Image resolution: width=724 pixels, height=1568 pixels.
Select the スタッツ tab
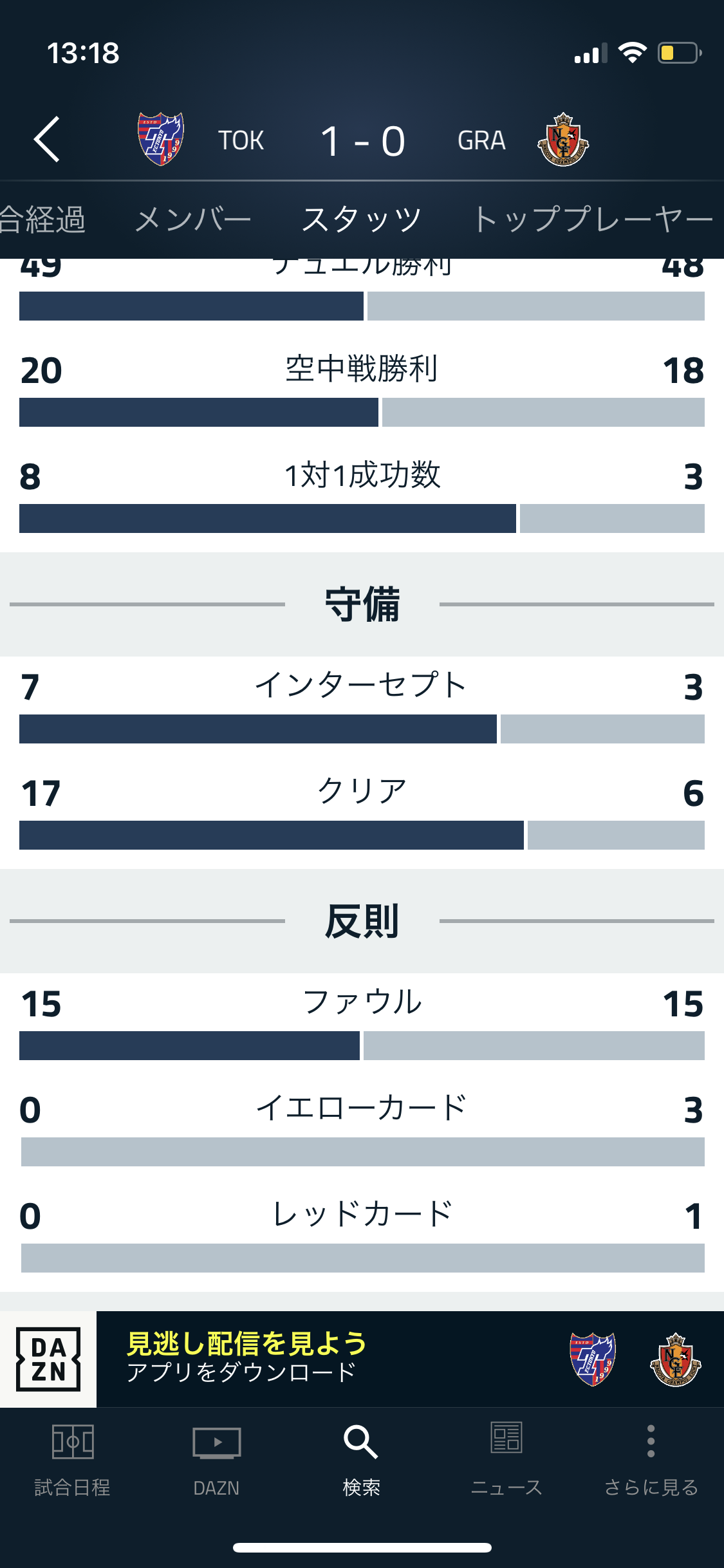tap(362, 220)
